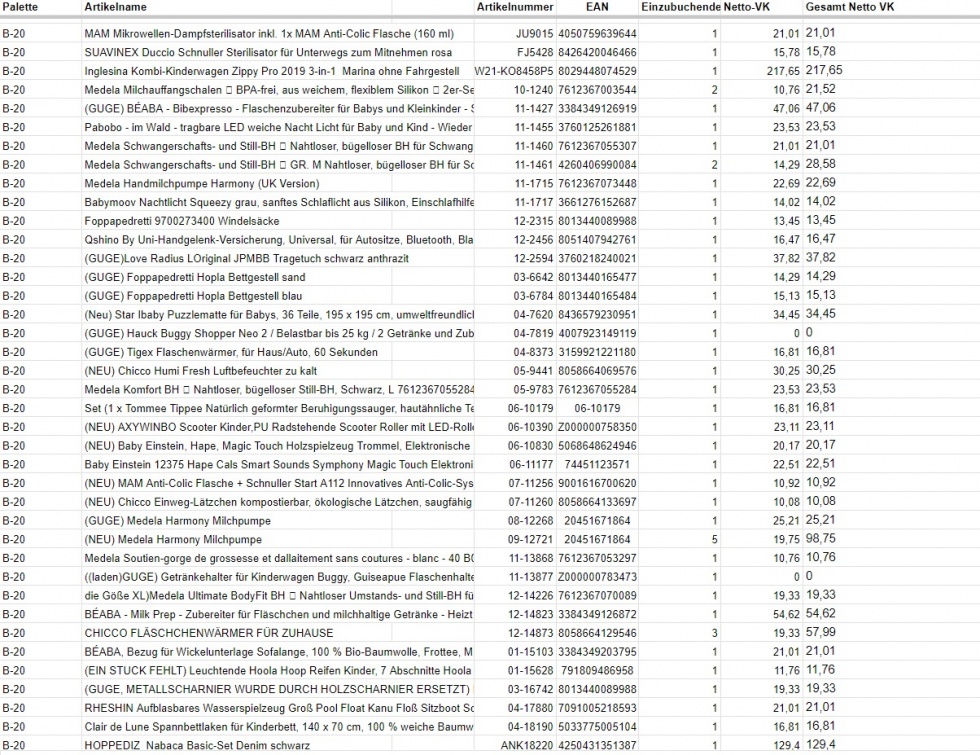Screen dimensions: 980x755
Task: Click EAN Z000000783473
Action: (597, 578)
